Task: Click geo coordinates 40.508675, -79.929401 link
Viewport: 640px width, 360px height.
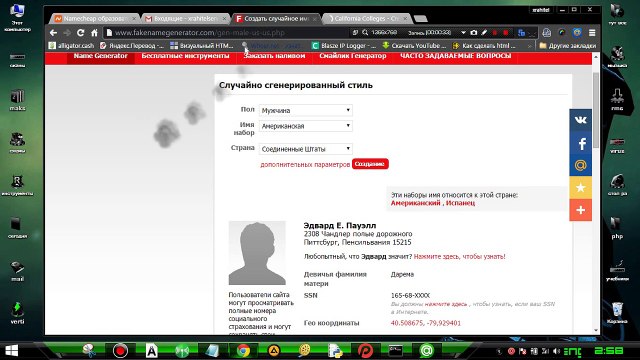Action: coord(426,323)
